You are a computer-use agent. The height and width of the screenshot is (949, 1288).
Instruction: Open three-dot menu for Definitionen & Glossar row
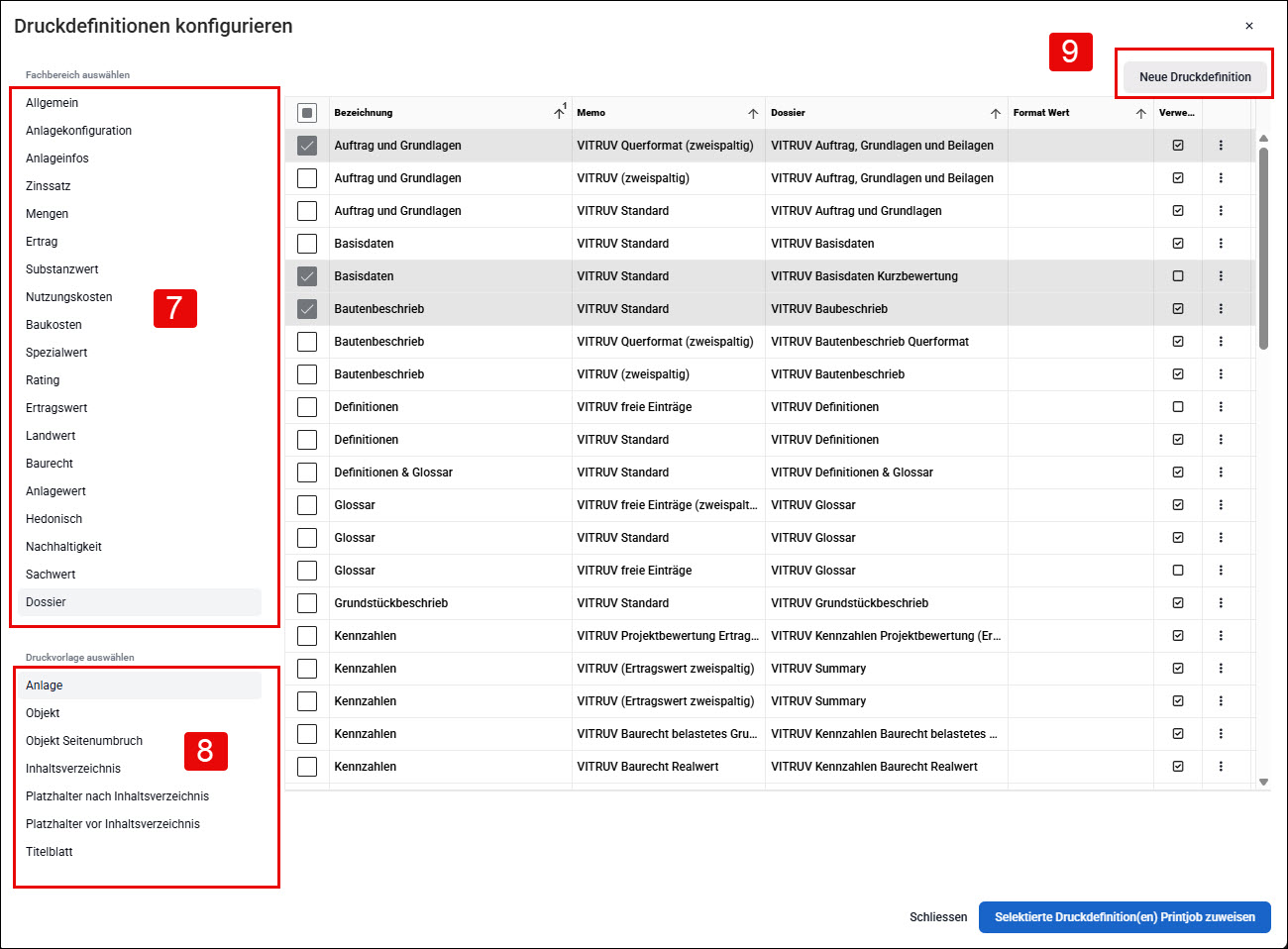click(1221, 473)
